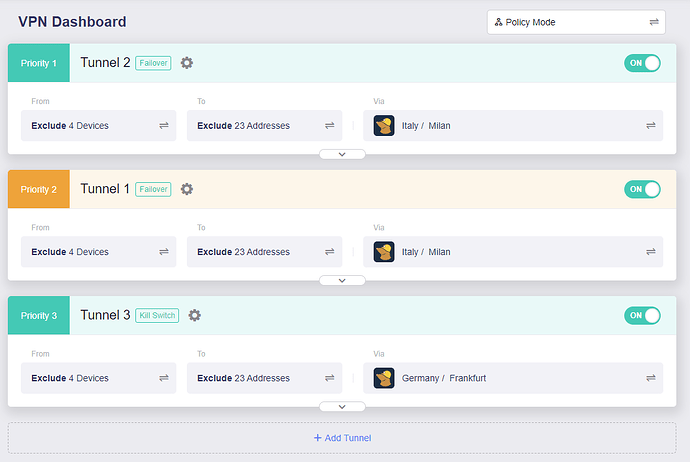Image resolution: width=690 pixels, height=462 pixels.
Task: Select the orange Priority 2 label
Action: point(39,189)
